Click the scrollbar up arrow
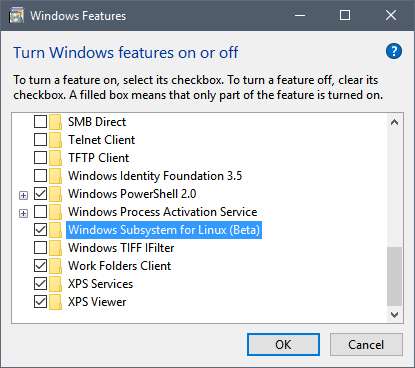The image size is (415, 368). point(394,122)
